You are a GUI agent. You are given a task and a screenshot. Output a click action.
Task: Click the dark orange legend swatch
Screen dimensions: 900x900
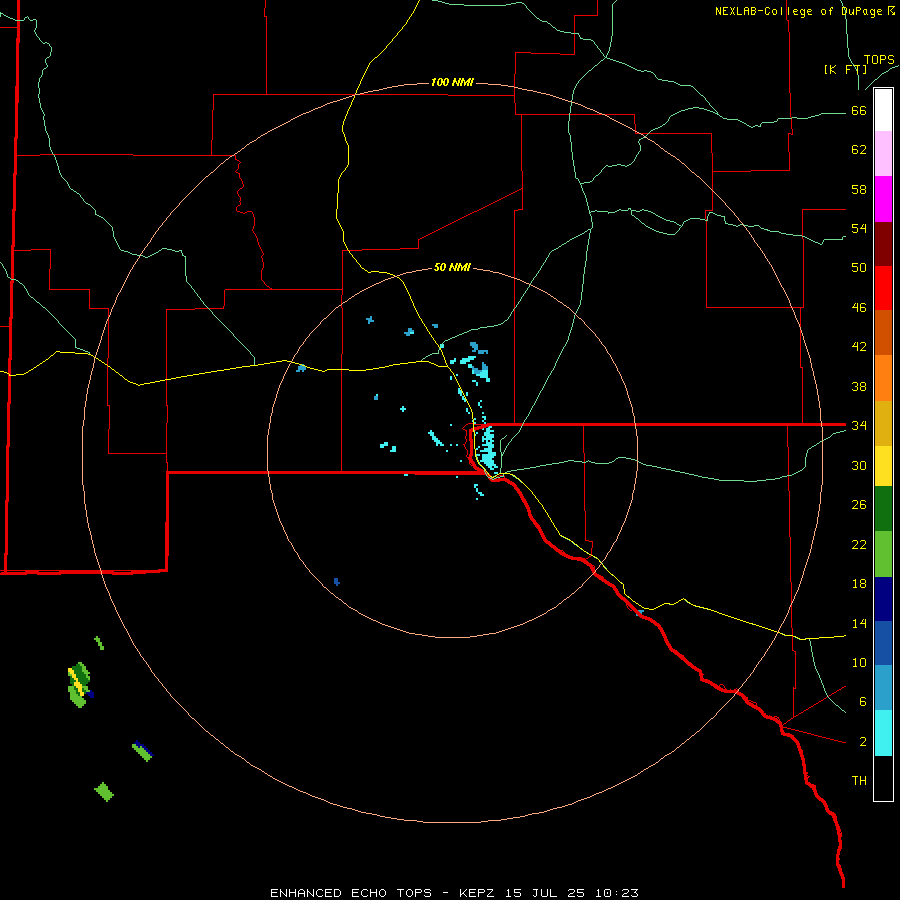tap(883, 332)
